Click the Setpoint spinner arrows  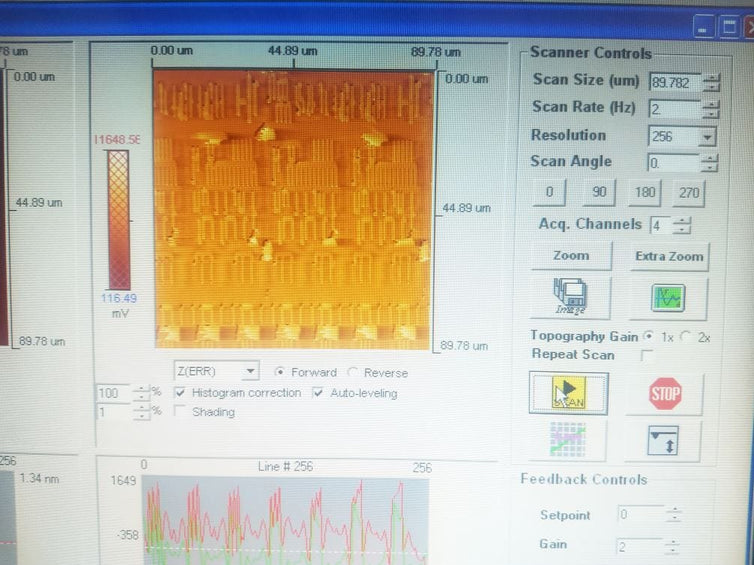coord(674,515)
